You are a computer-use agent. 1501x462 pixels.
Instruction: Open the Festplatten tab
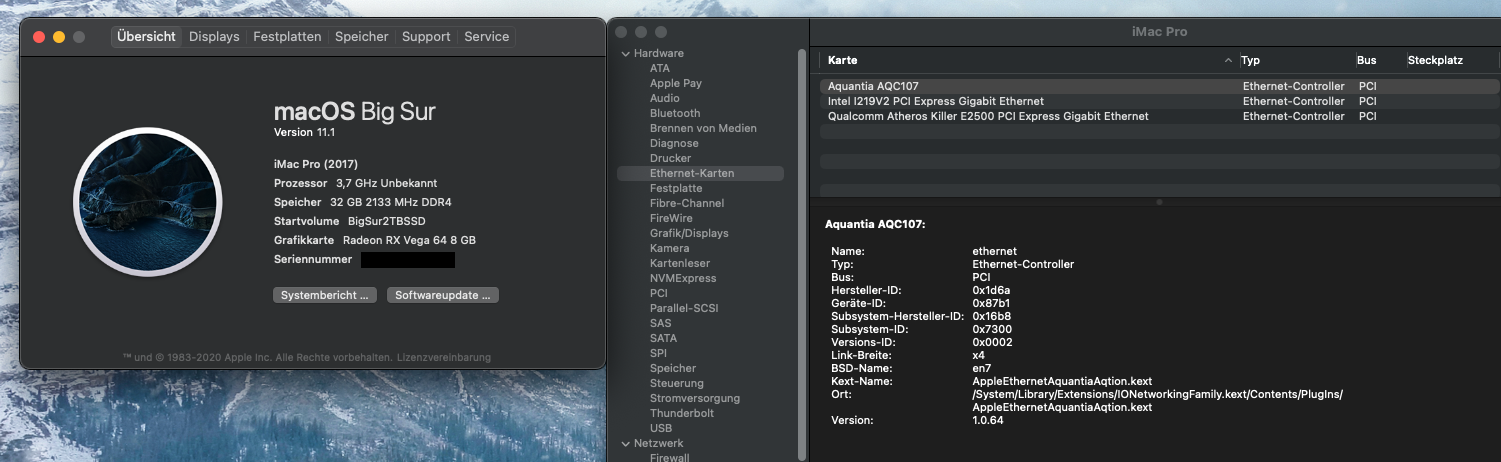[287, 37]
